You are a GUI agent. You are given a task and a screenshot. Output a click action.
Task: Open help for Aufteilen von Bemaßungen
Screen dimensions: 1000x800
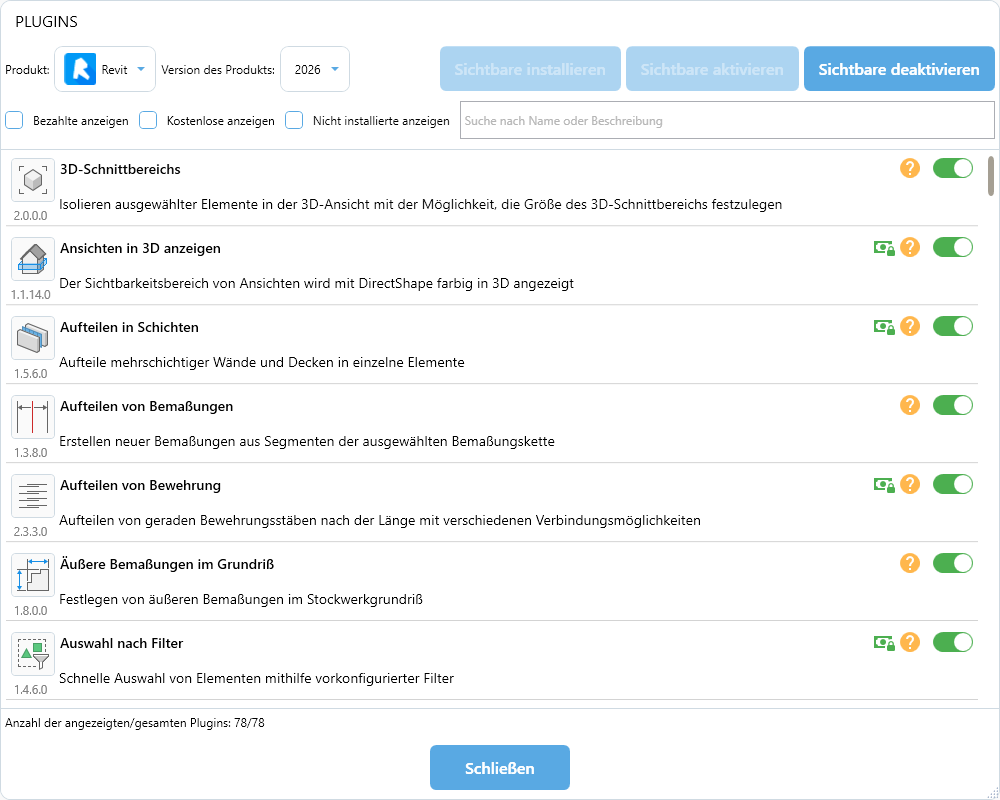(x=909, y=405)
